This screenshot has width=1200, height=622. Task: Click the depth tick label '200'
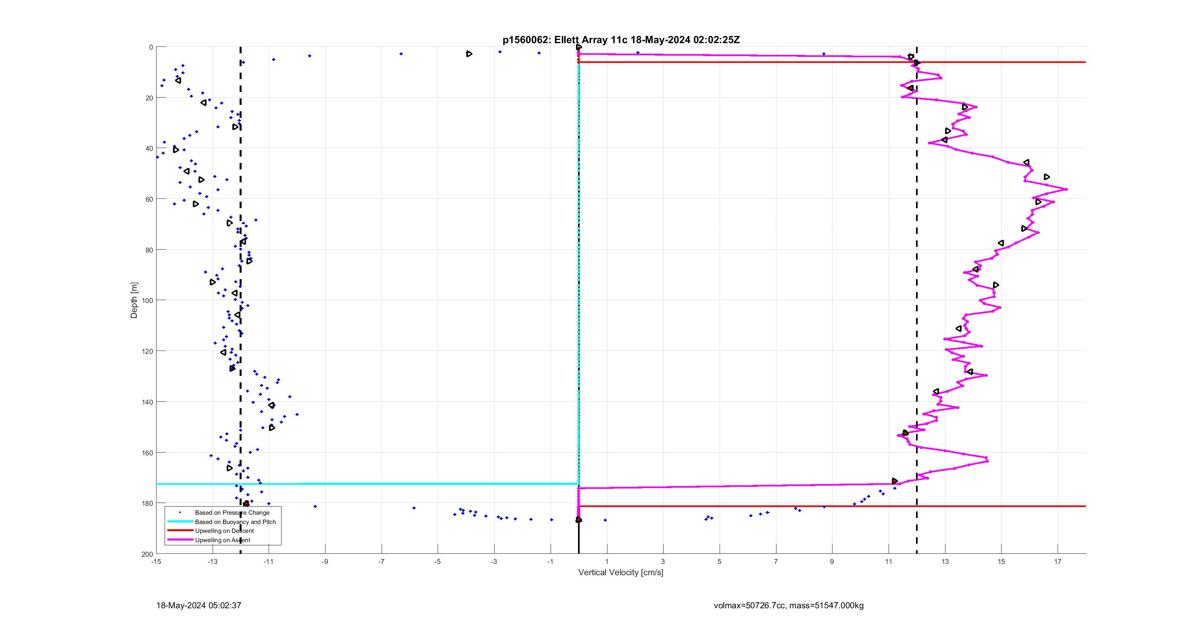[x=146, y=554]
